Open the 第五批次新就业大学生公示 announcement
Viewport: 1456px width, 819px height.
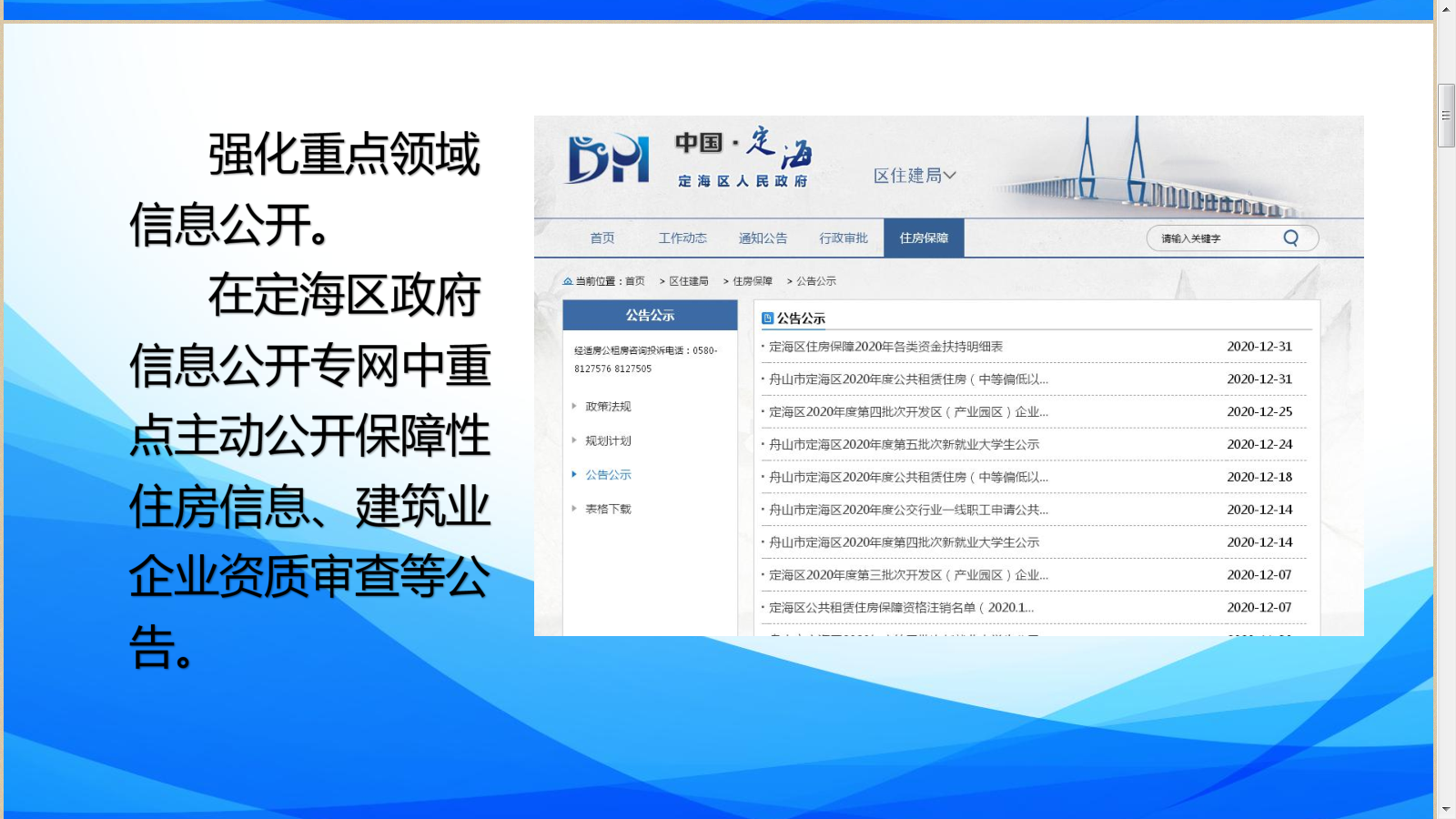[x=904, y=445]
